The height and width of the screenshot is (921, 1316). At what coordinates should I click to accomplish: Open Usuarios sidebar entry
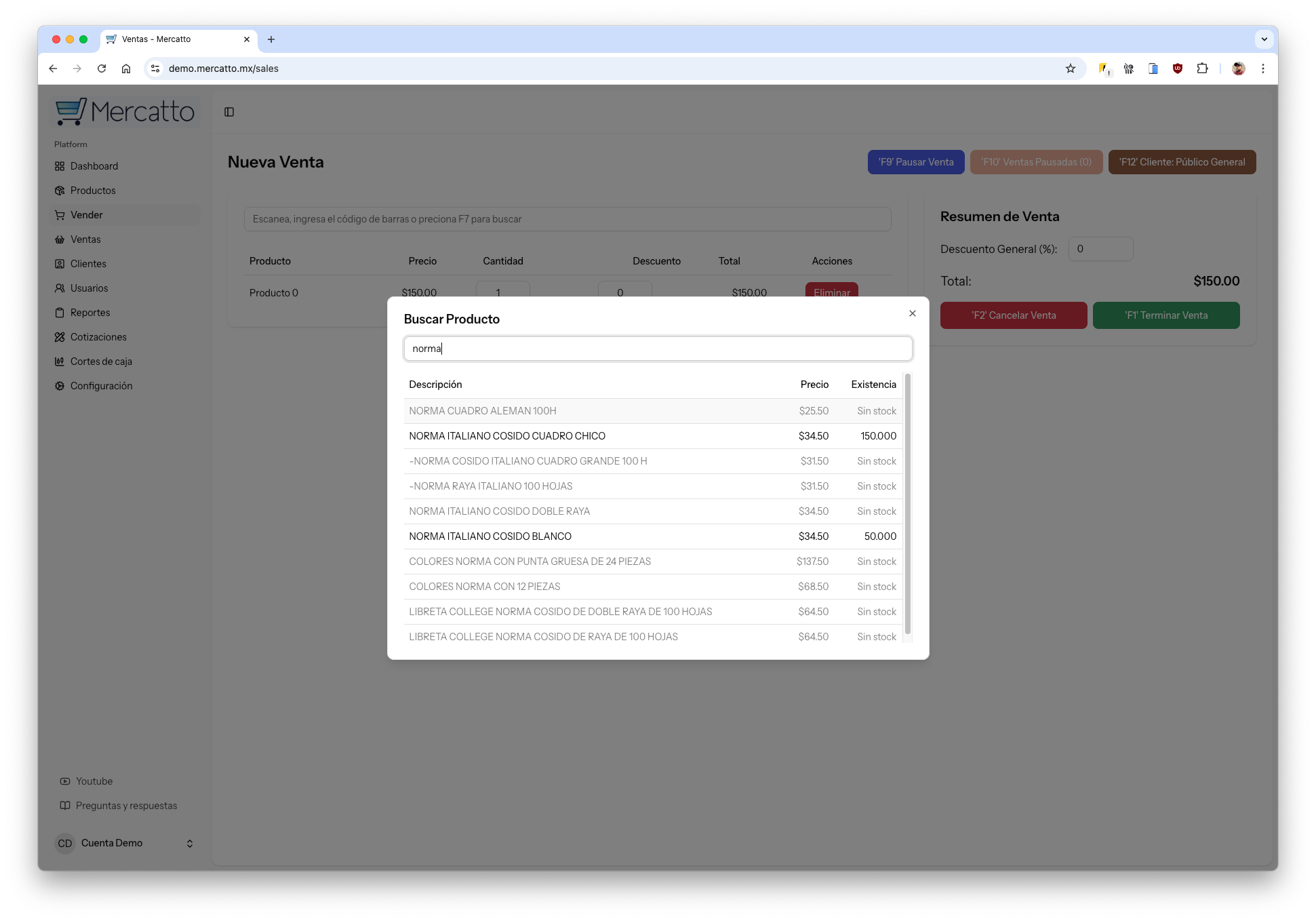[125, 288]
